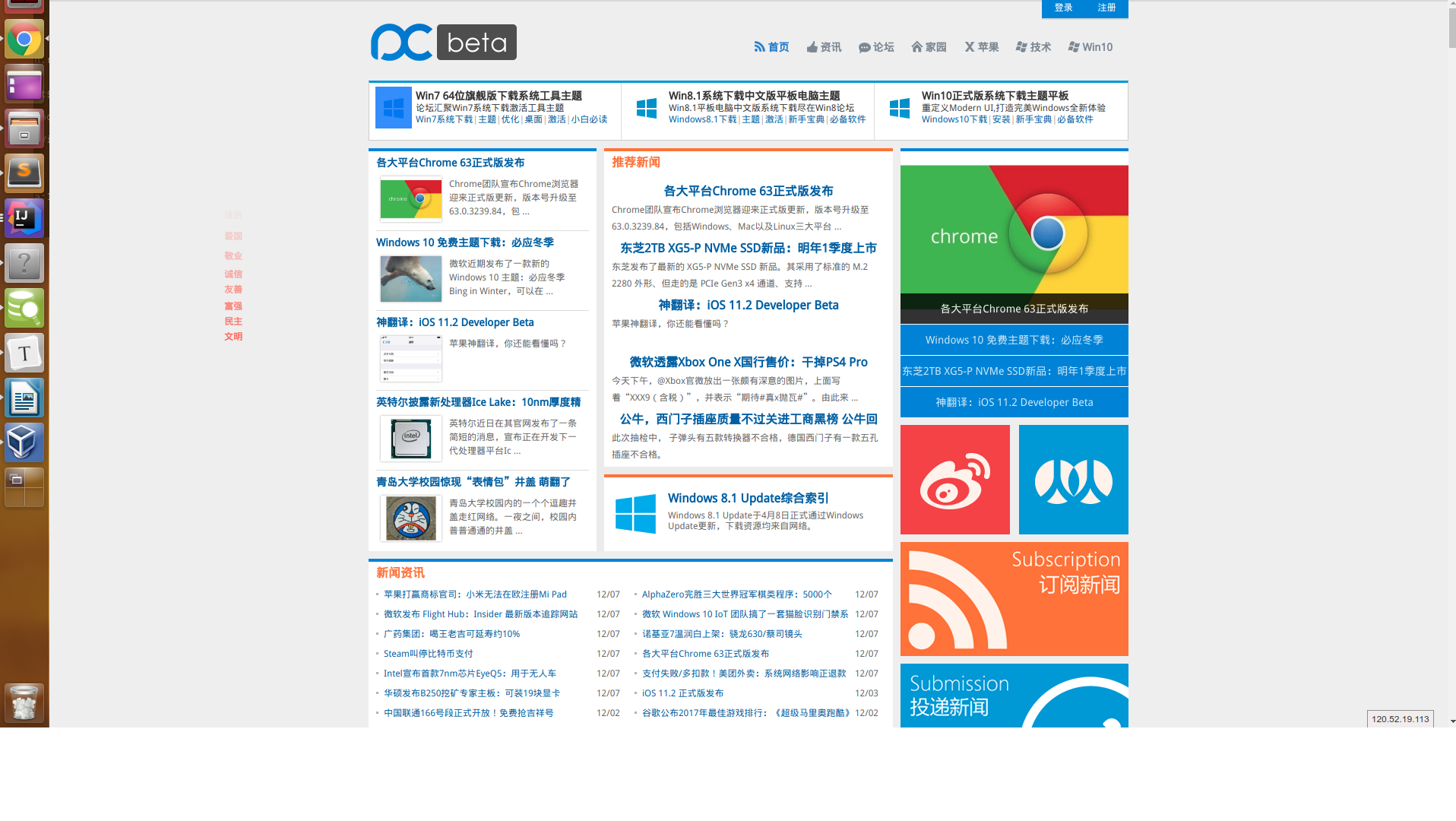Open the Intel processor article thumbnail

[411, 439]
